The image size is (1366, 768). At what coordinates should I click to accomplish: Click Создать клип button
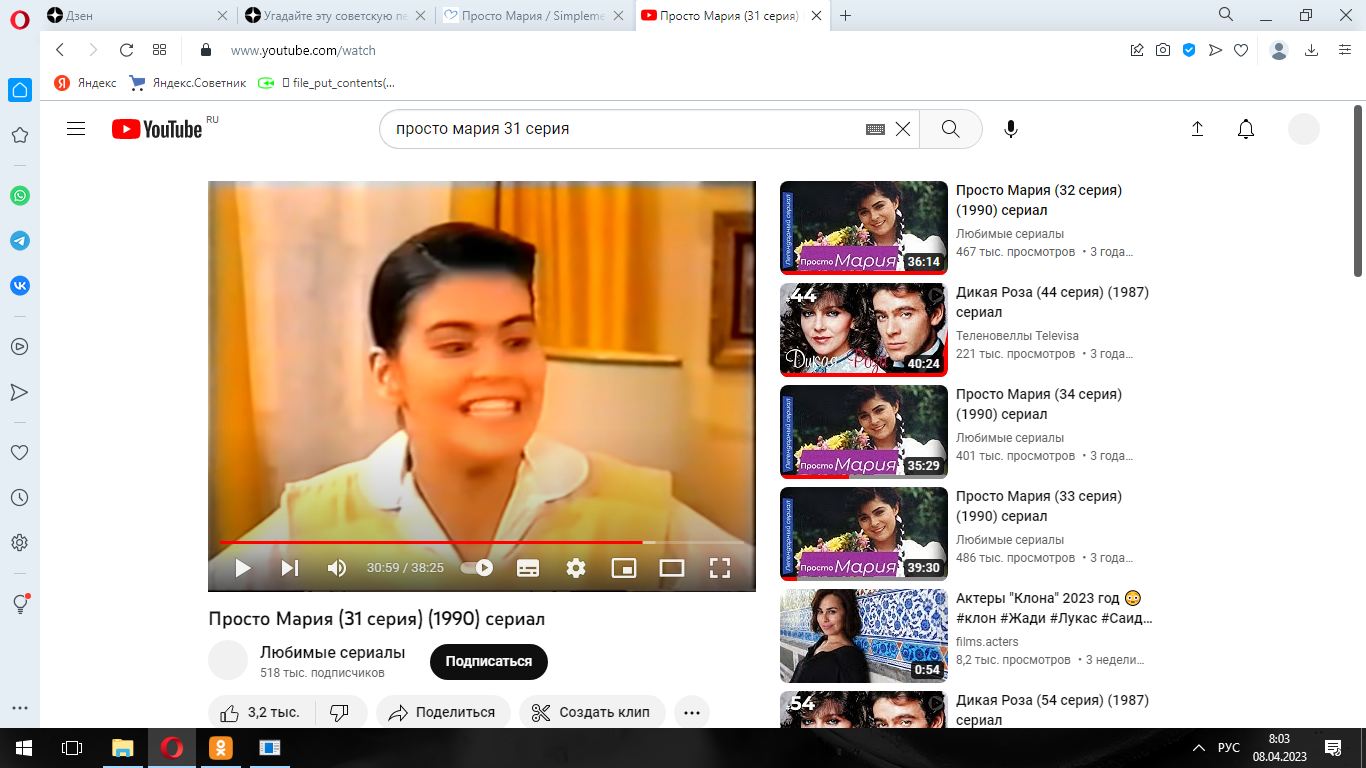click(x=592, y=712)
